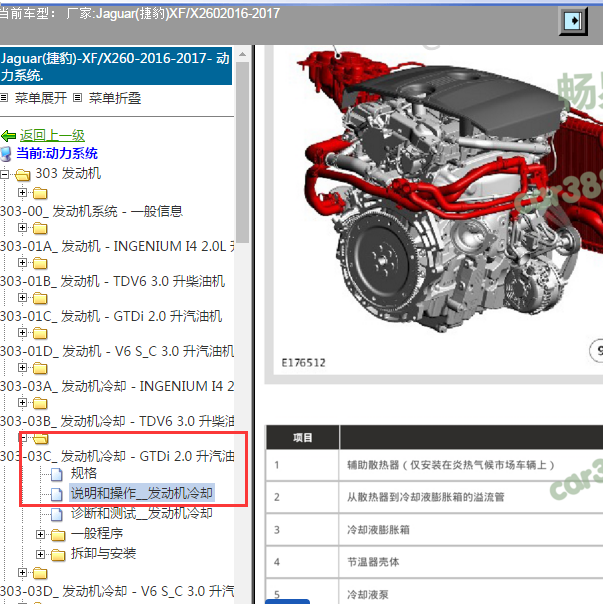The width and height of the screenshot is (603, 604).
Task: Click folder icon above 303-03D_ 发动机冷却
Action: tap(40, 574)
